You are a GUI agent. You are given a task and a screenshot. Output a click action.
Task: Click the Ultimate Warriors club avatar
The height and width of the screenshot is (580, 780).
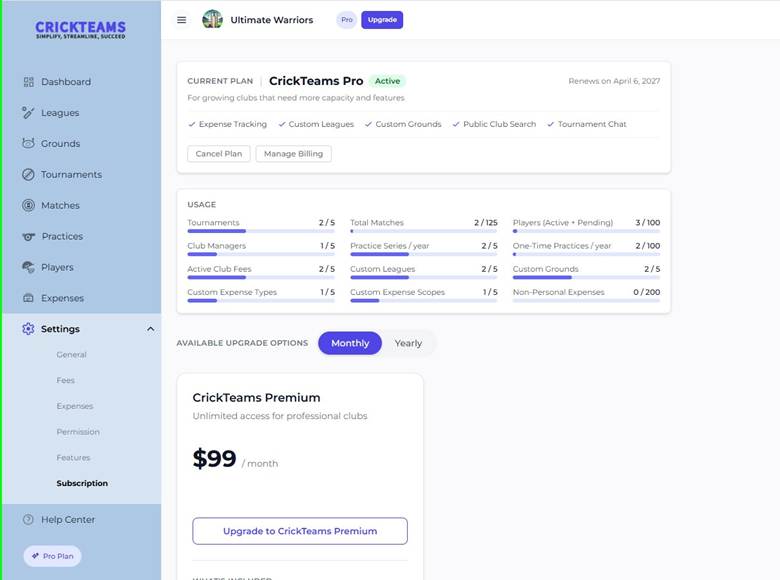click(x=212, y=19)
